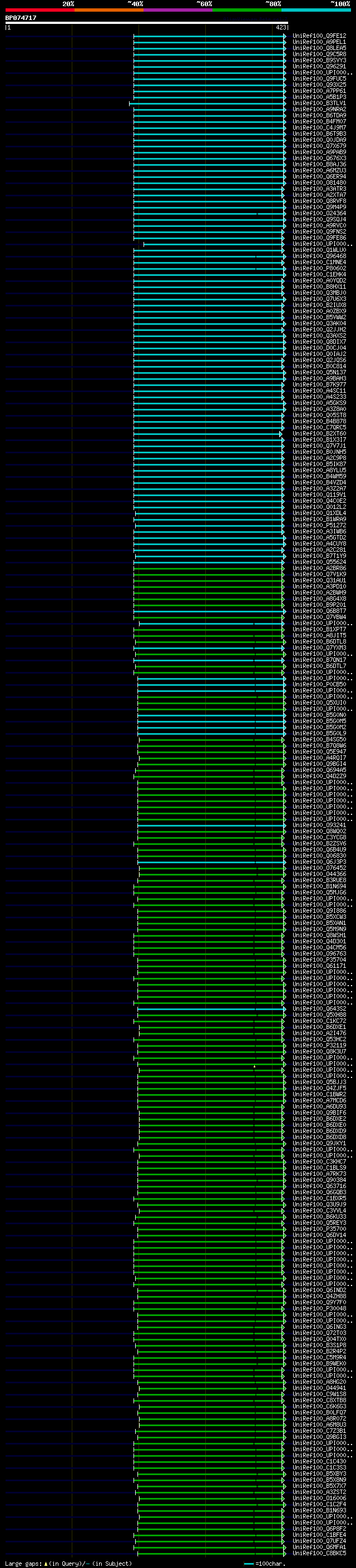
Task: Open hit UniRef100_B9SVY3
Action: point(319,60)
